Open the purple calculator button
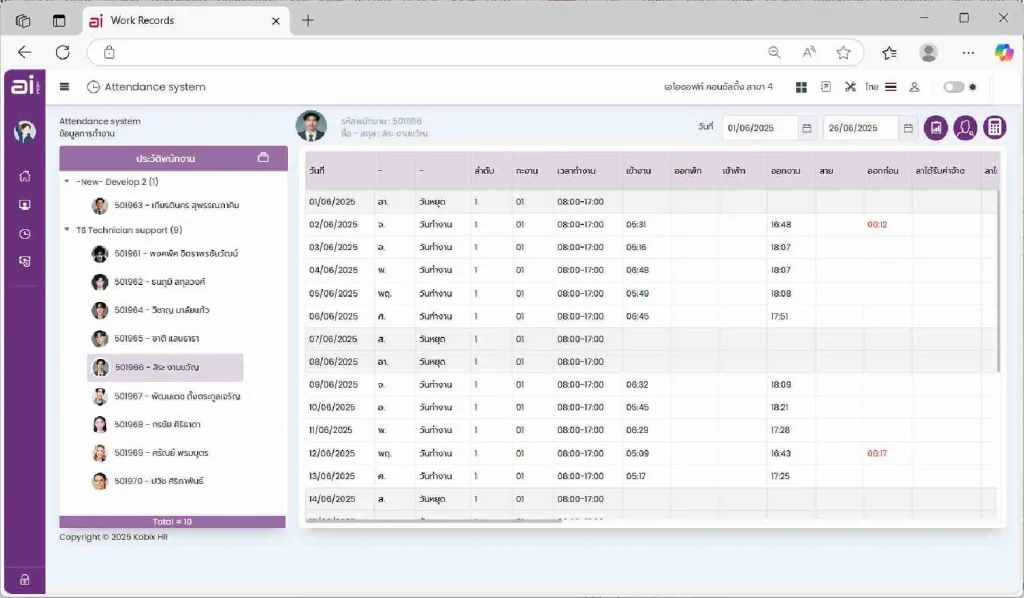This screenshot has width=1024, height=598. pyautogui.click(x=994, y=127)
